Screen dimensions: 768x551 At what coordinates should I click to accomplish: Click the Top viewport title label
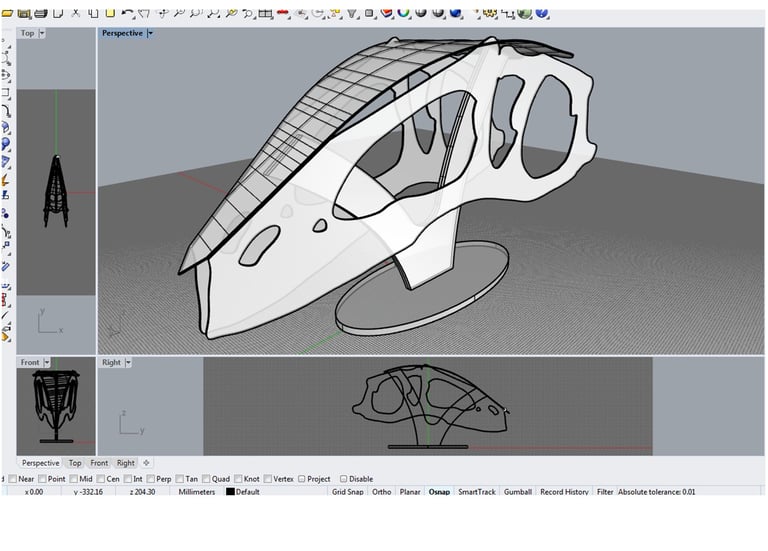27,33
